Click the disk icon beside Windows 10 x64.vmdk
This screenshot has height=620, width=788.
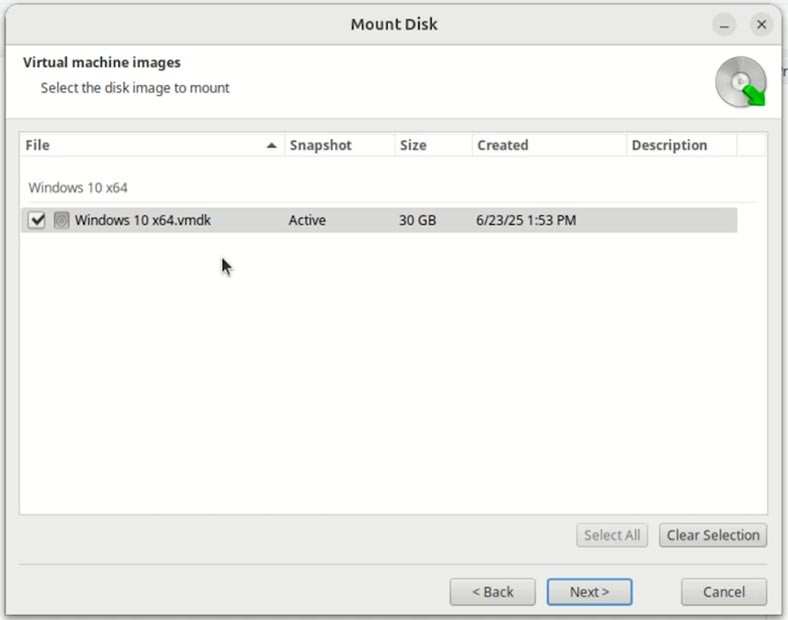61,220
